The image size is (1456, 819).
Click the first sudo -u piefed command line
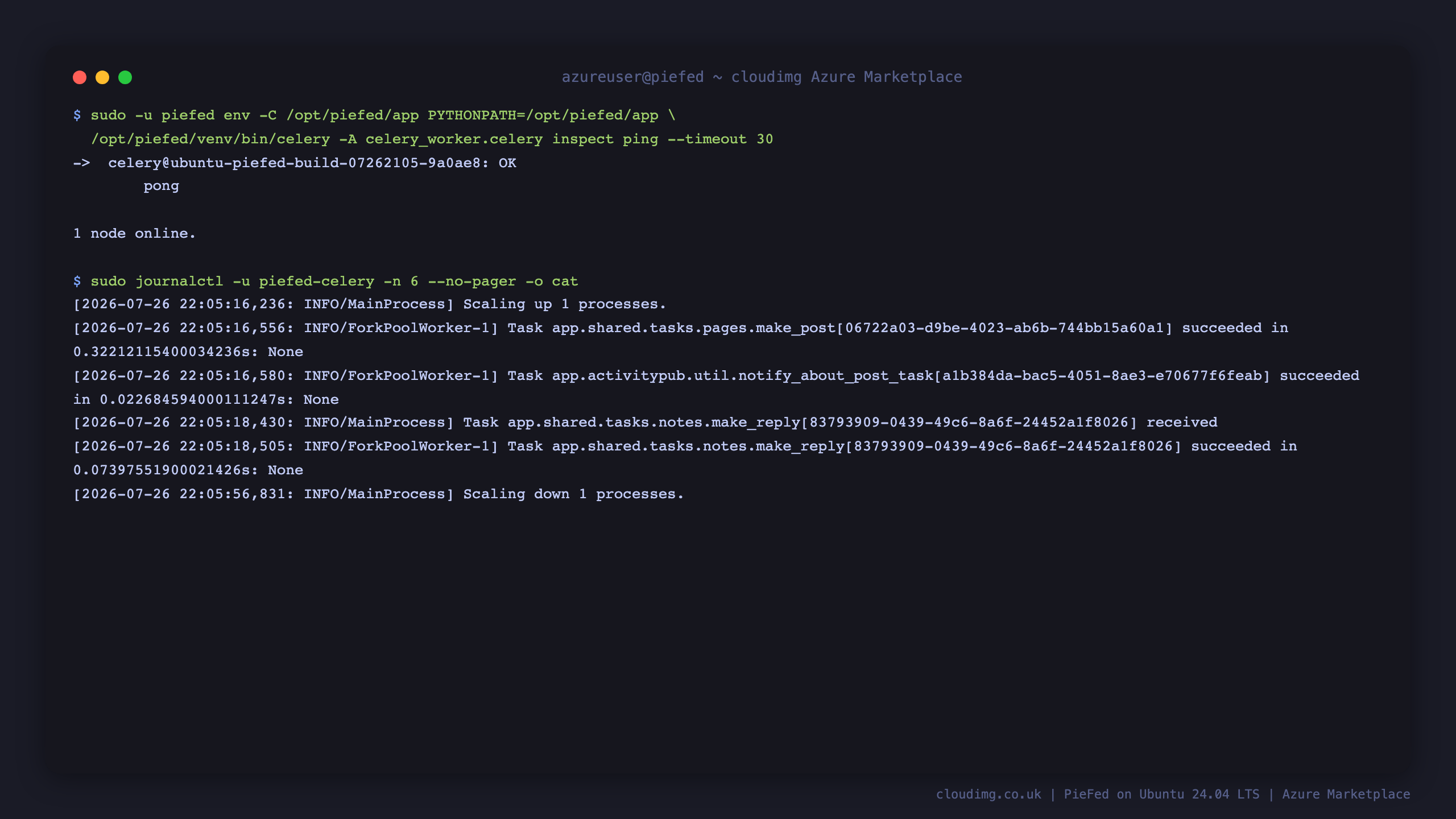tap(375, 115)
